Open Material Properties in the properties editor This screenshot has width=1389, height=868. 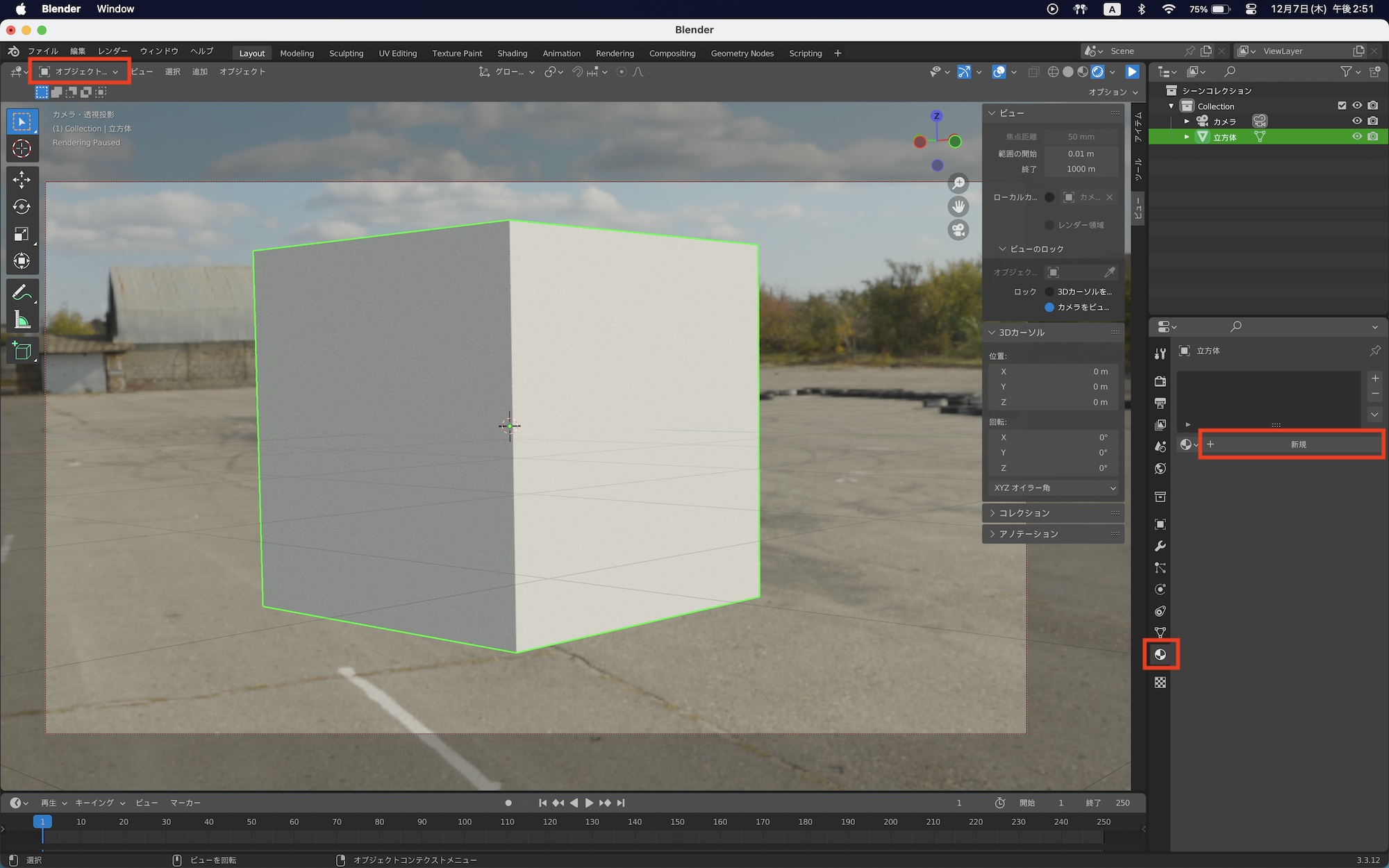[1161, 655]
